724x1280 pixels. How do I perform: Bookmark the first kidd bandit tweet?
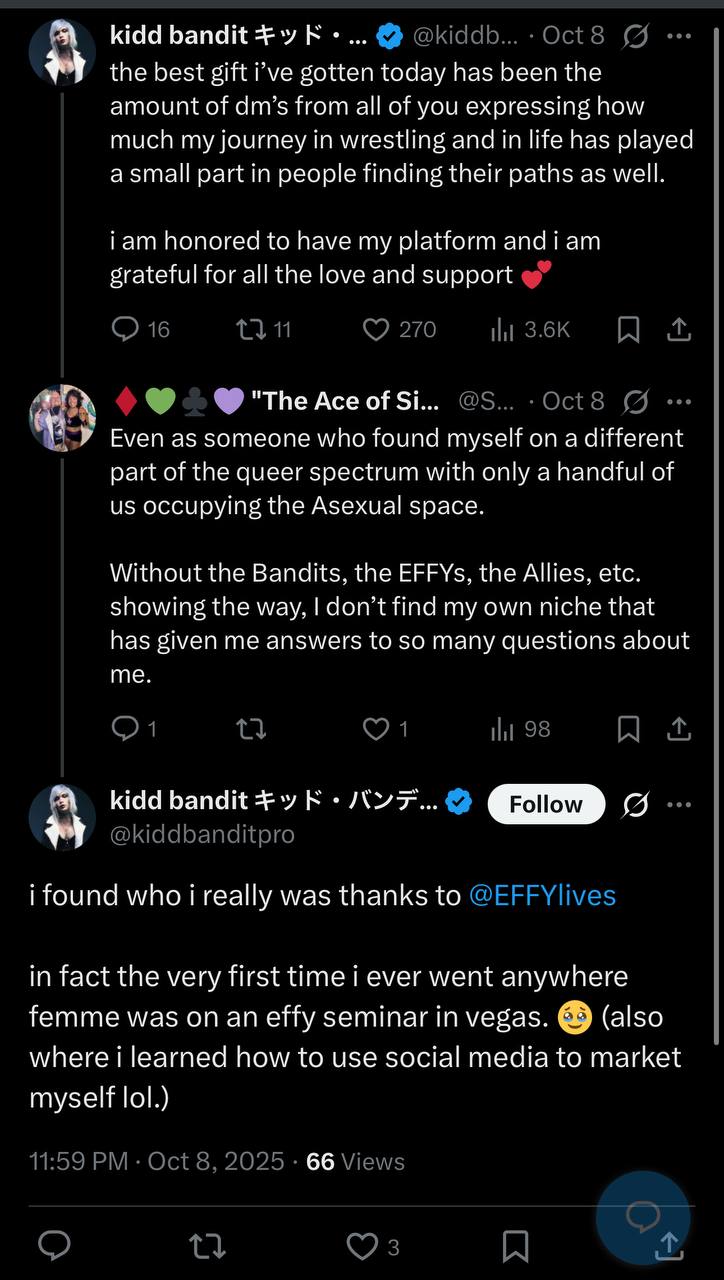[628, 329]
